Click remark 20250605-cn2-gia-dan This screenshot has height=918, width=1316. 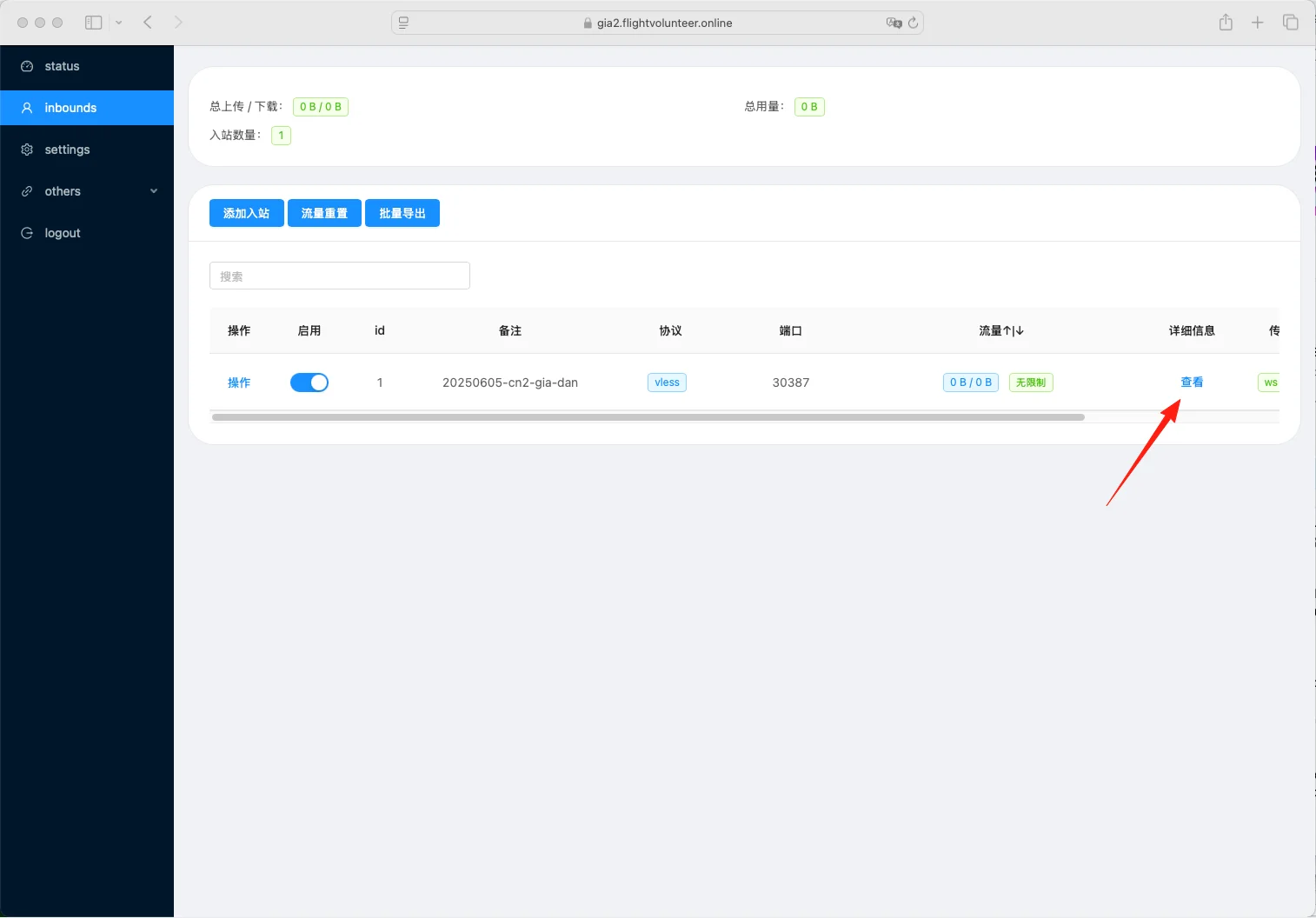click(x=510, y=382)
